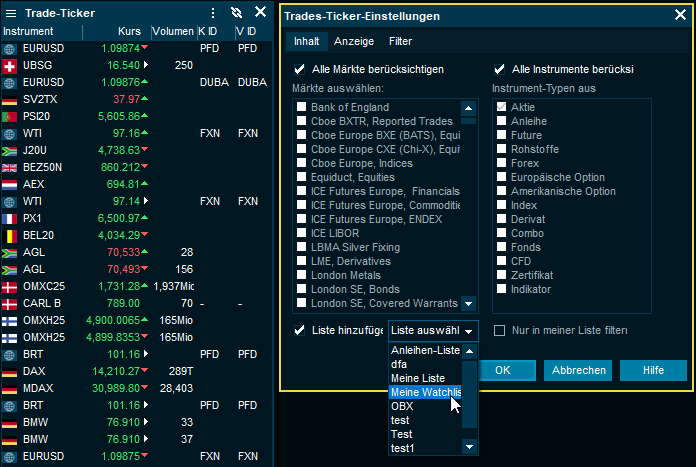
Task: Click the Belgian flag beside BEL20
Action: point(10,235)
